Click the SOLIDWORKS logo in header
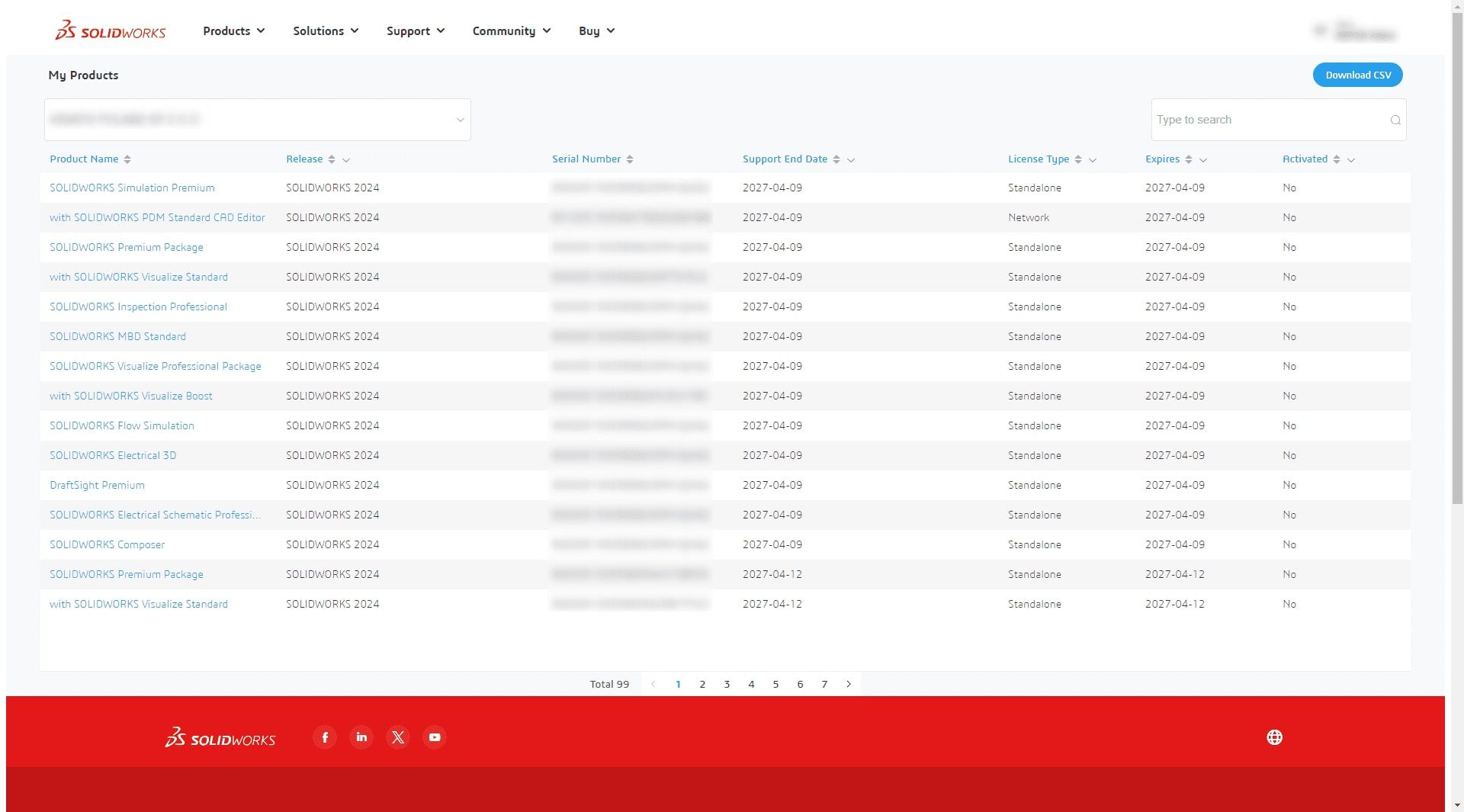The height and width of the screenshot is (812, 1464). click(110, 30)
